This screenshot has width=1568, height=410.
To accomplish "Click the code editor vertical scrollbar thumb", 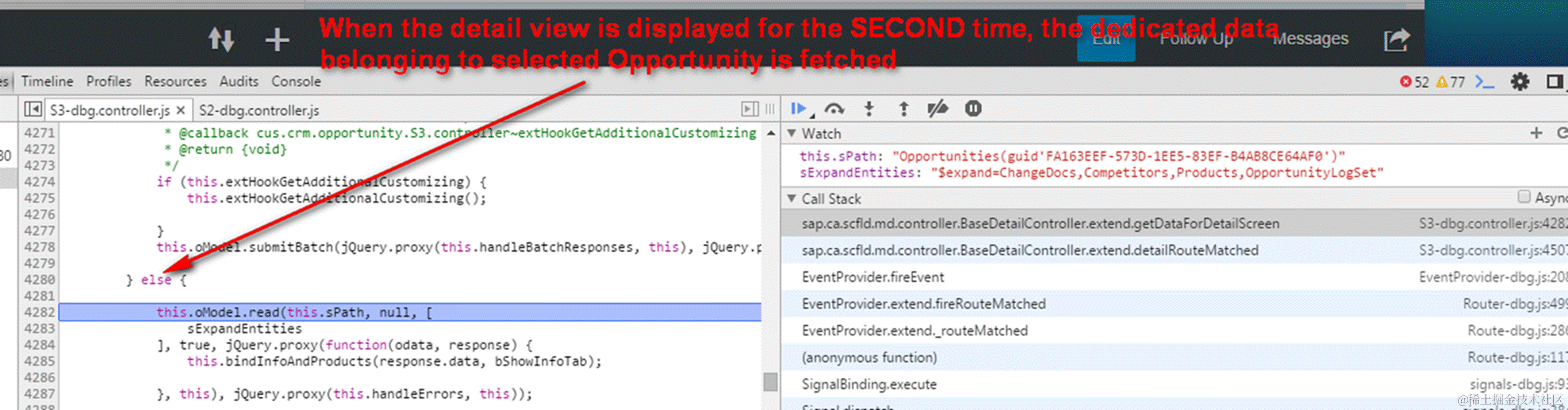I will pyautogui.click(x=770, y=381).
